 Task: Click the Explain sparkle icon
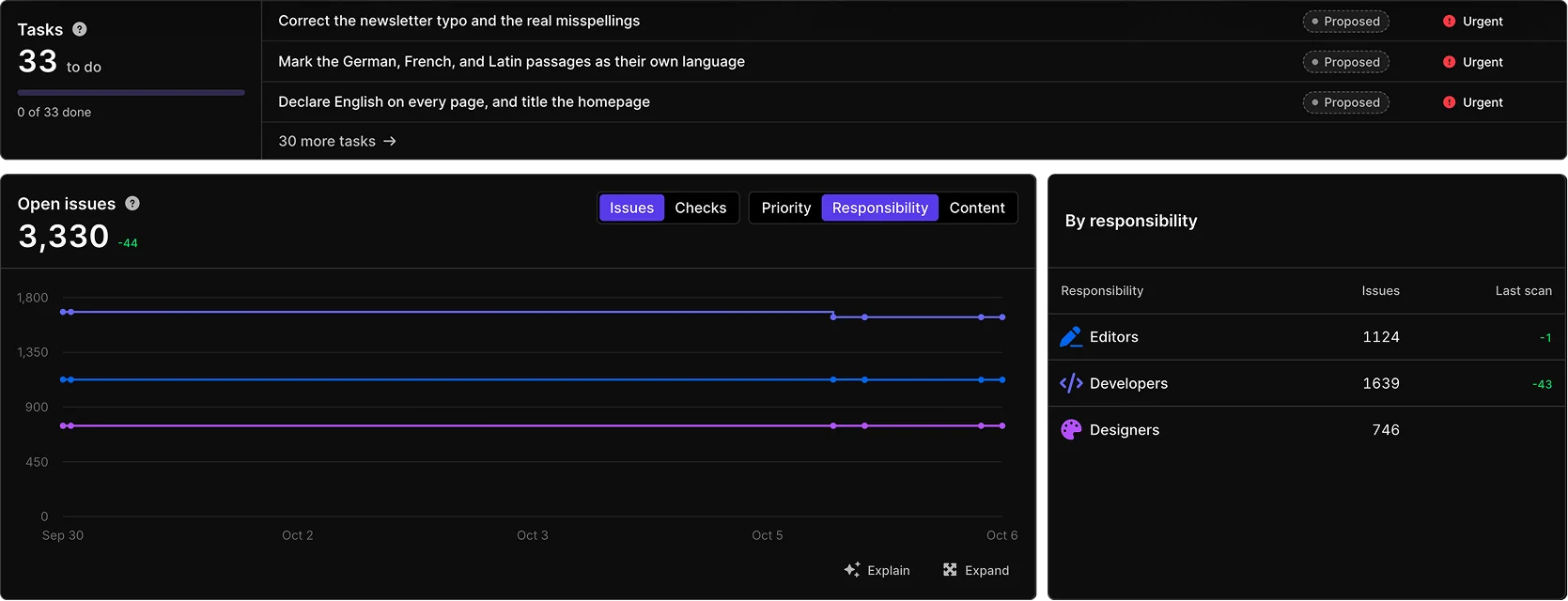(852, 570)
